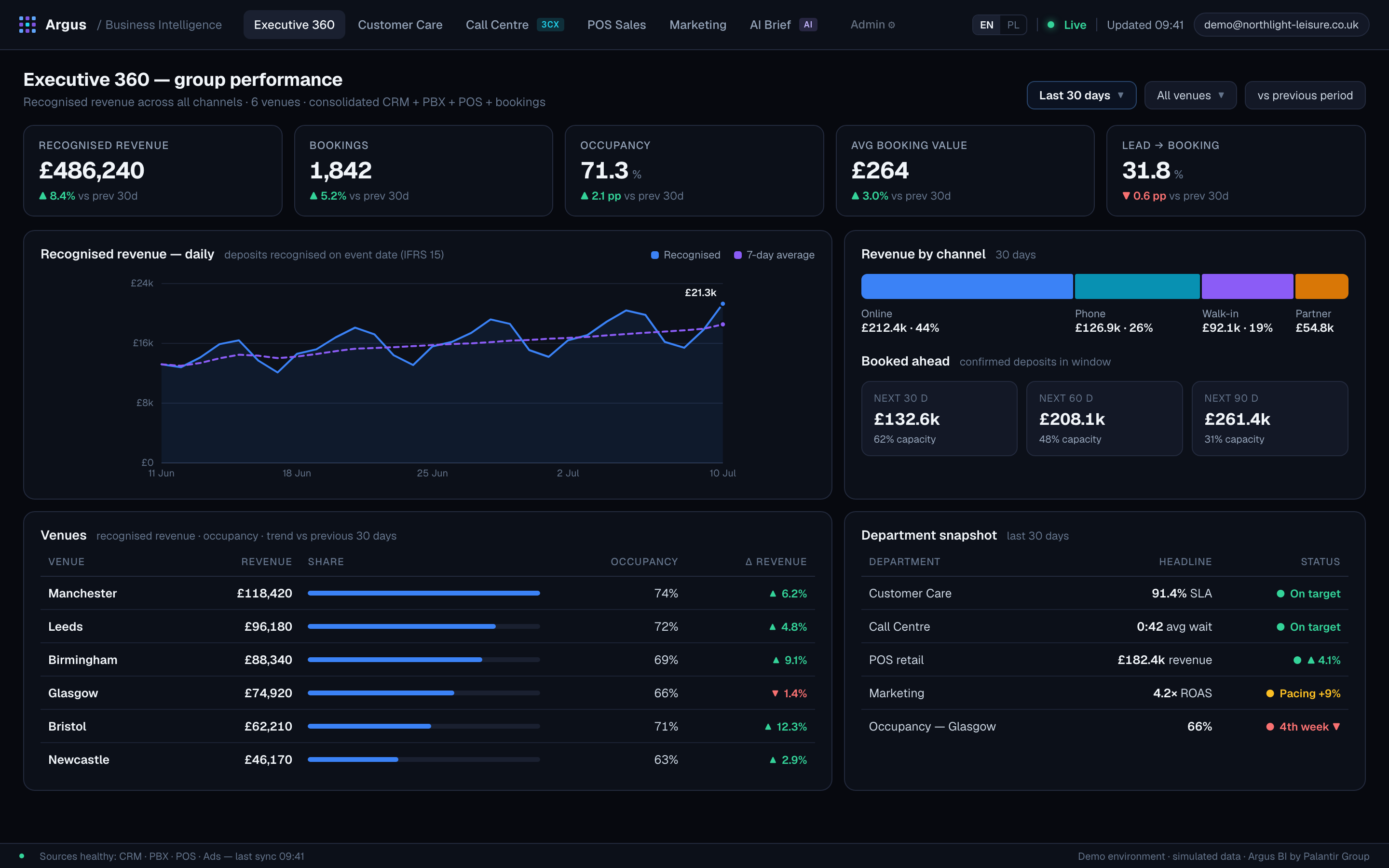Click the 3CX badge on Call Centre
1389x868 pixels.
point(550,25)
